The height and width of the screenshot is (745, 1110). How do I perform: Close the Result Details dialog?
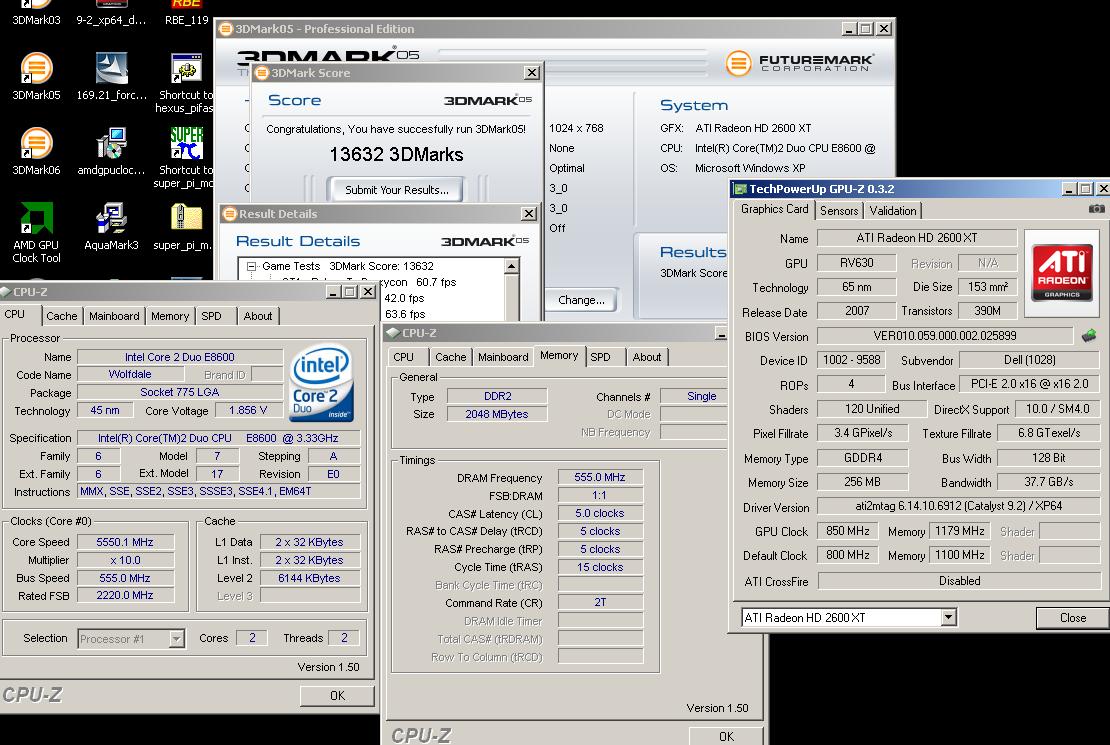(528, 214)
